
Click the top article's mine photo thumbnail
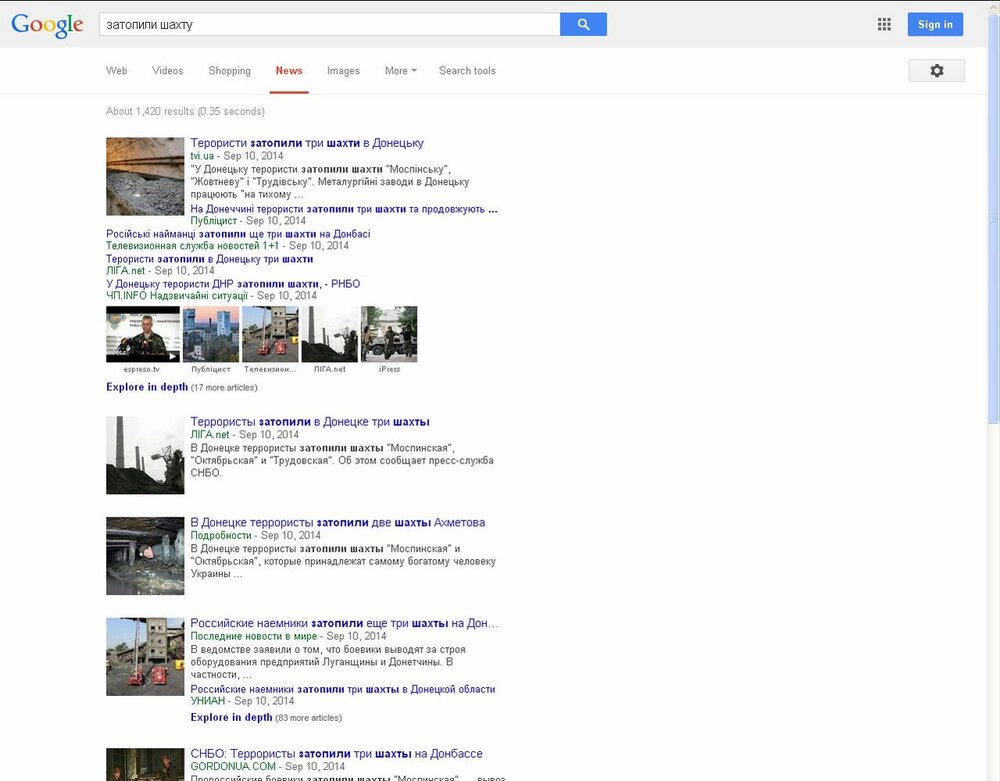[x=144, y=176]
